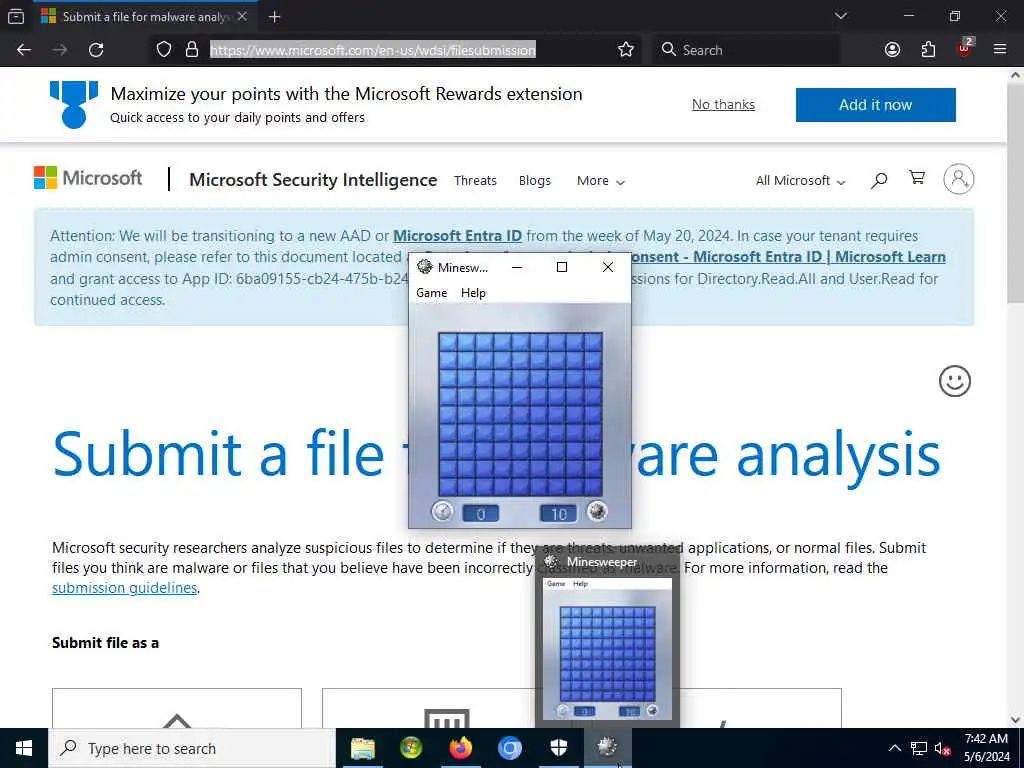This screenshot has height=768, width=1024.
Task: Click the Microsoft Security Intelligence heading link
Action: click(313, 180)
